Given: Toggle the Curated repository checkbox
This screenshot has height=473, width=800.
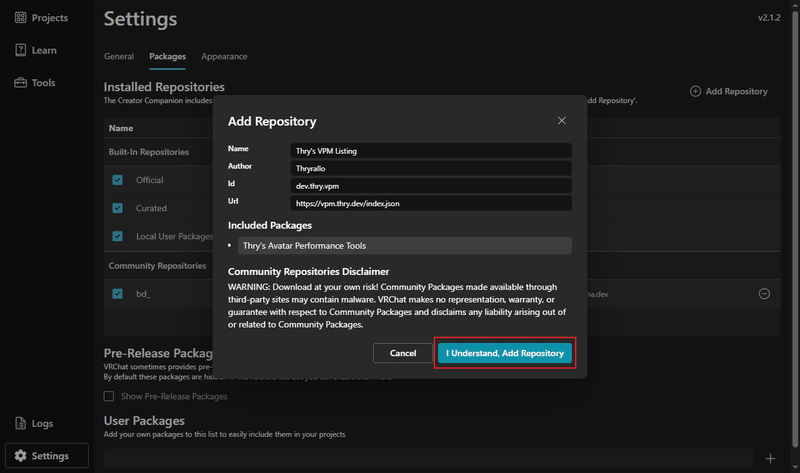Looking at the screenshot, I should coord(117,208).
